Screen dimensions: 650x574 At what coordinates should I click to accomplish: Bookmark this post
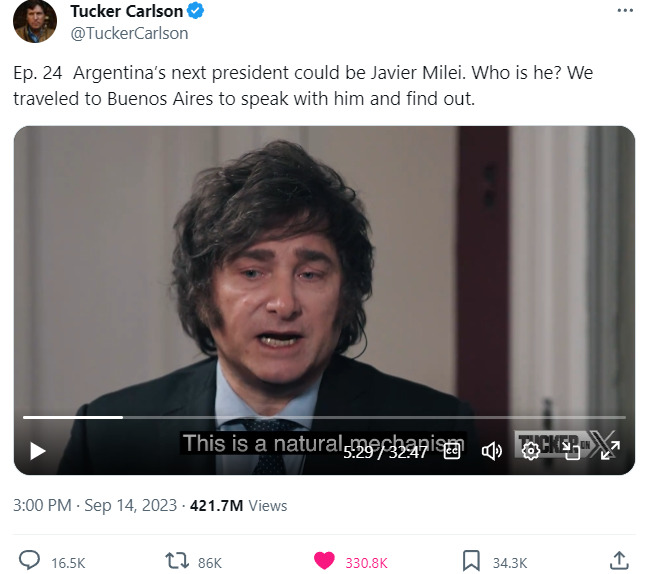pos(471,561)
